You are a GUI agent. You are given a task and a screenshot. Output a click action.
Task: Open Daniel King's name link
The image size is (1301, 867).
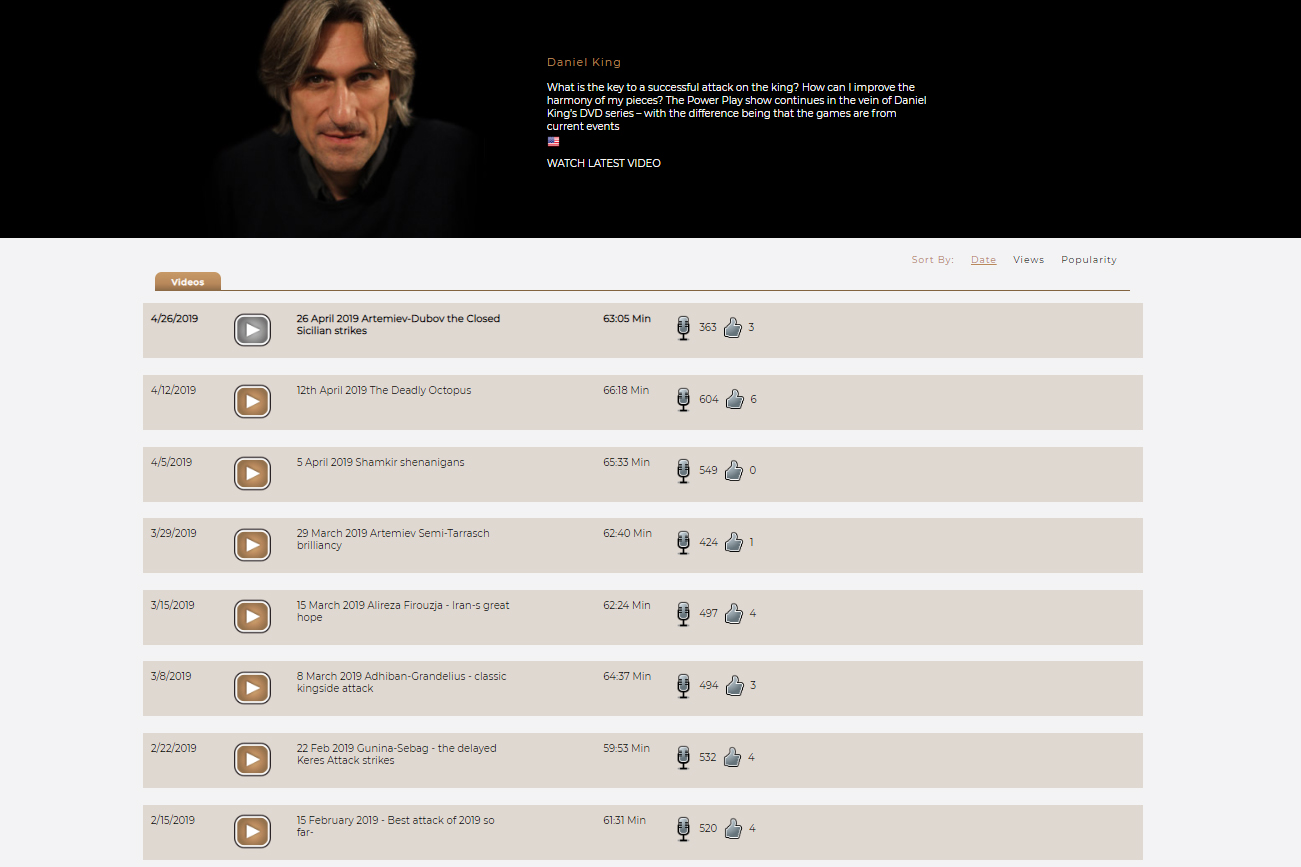point(584,62)
